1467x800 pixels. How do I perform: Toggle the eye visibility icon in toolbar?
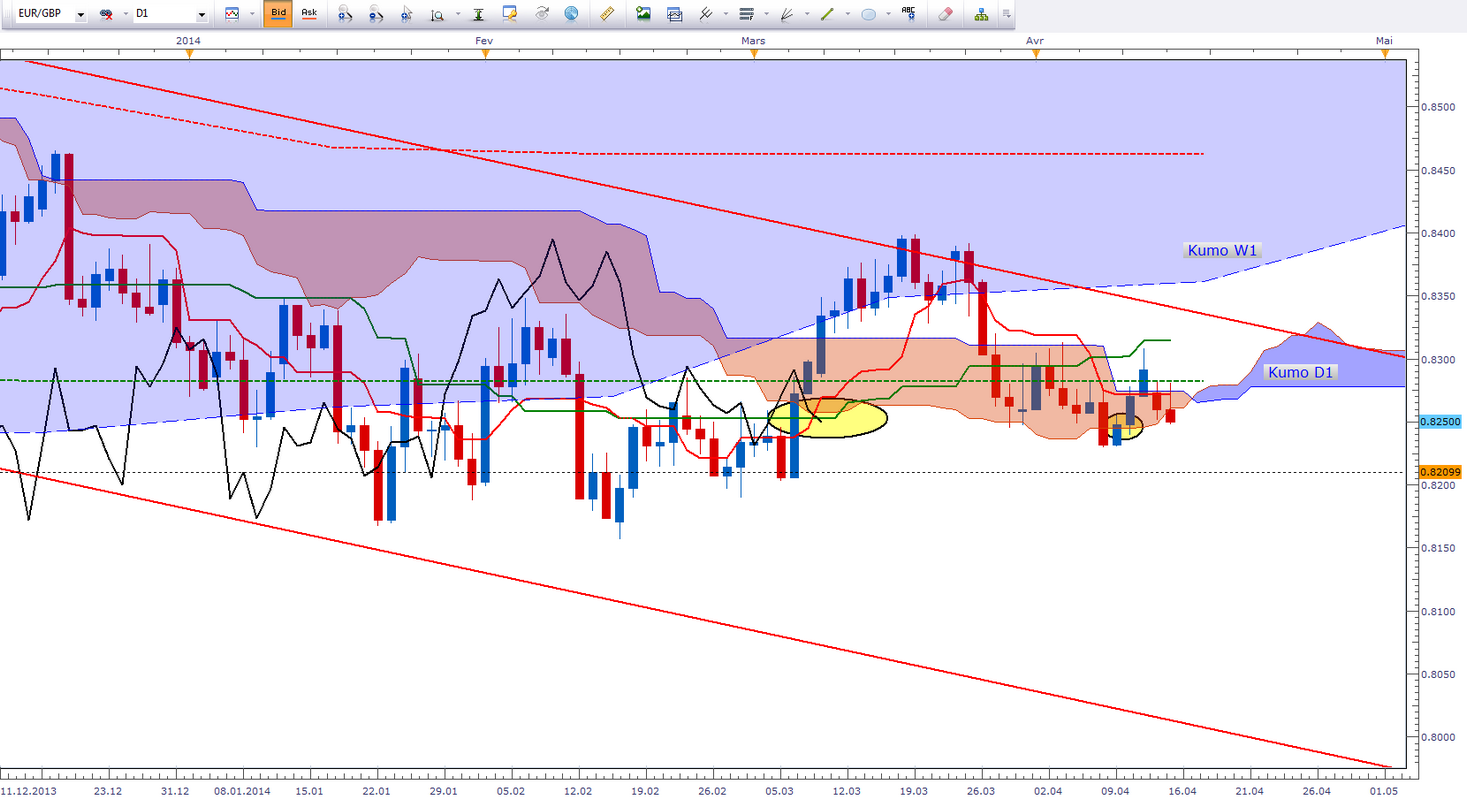click(542, 14)
